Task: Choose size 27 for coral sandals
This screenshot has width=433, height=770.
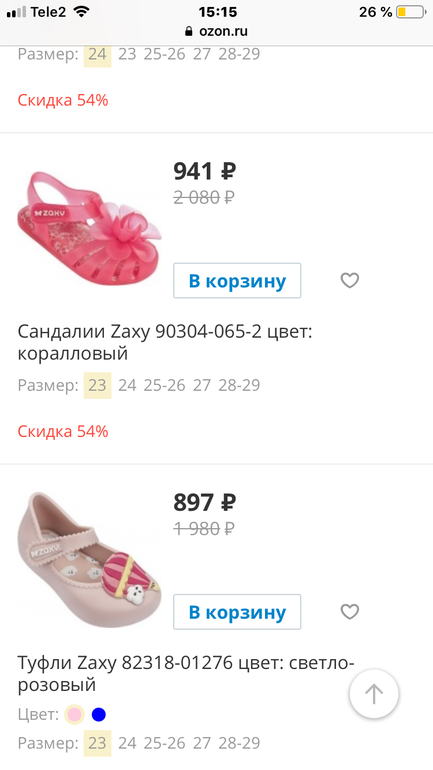Action: coord(202,385)
